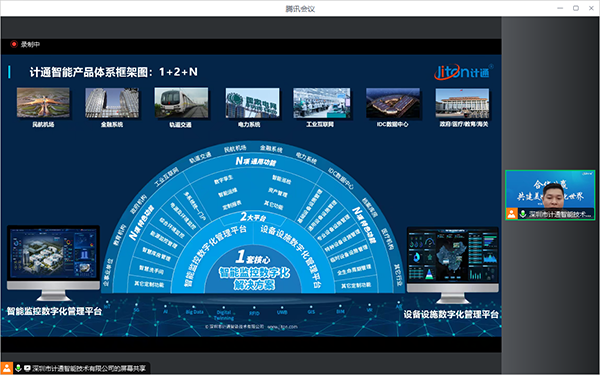Viewport: 600px width, 375px height.
Task: Click the www.jiton.com footer link
Action: 282,327
